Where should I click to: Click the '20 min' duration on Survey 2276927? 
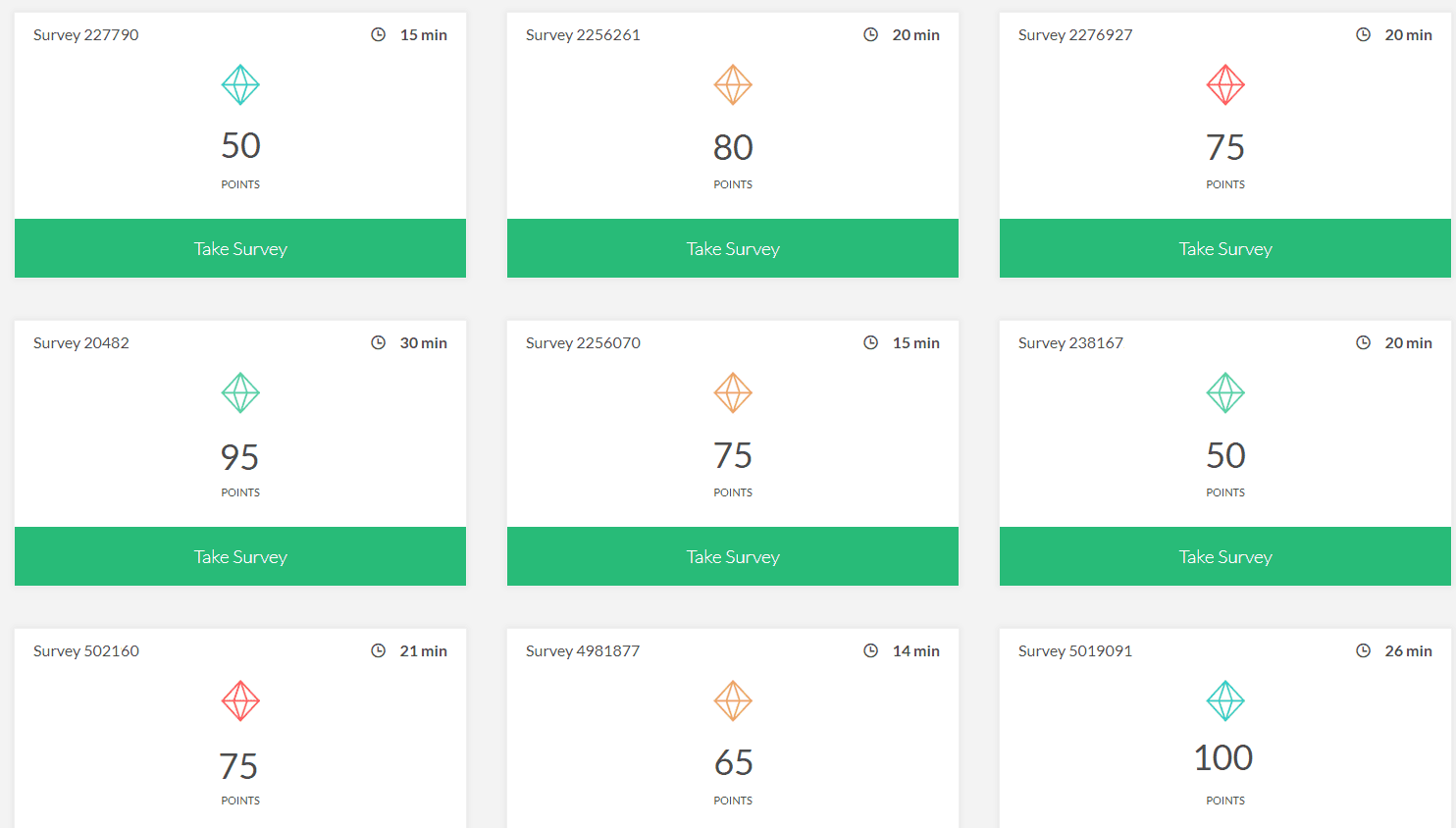point(1409,34)
